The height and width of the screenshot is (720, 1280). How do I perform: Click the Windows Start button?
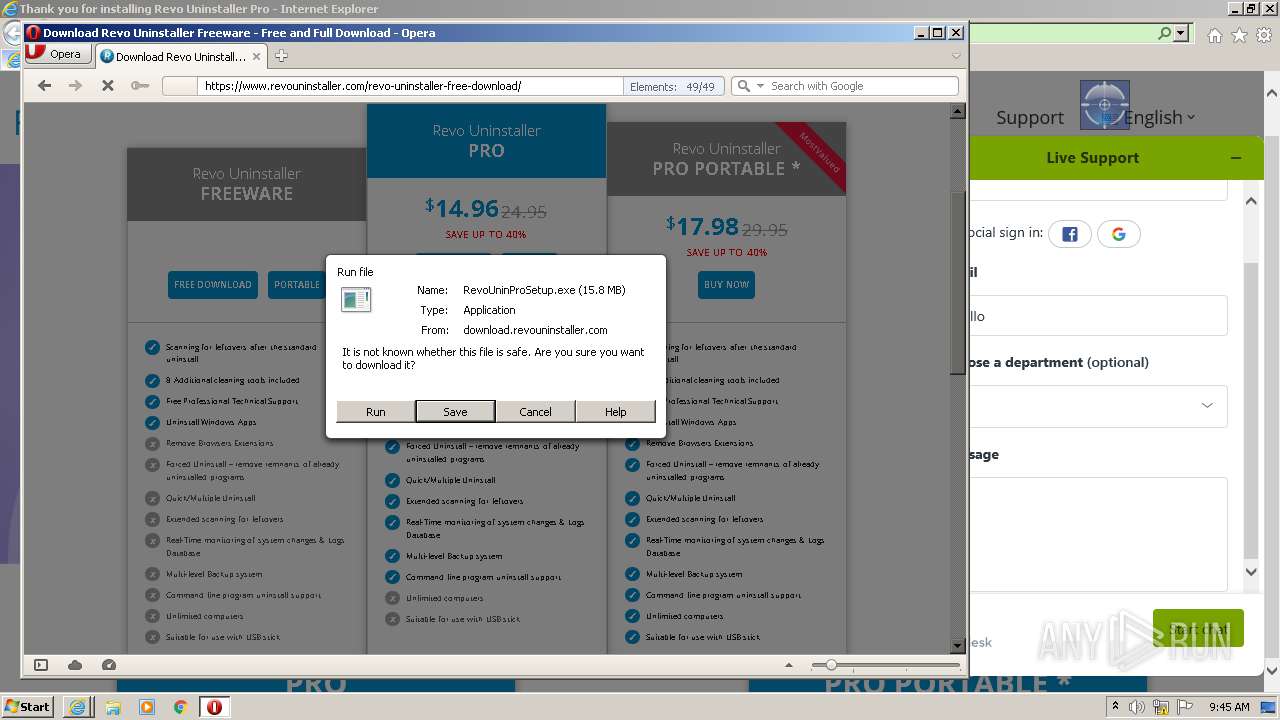27,706
